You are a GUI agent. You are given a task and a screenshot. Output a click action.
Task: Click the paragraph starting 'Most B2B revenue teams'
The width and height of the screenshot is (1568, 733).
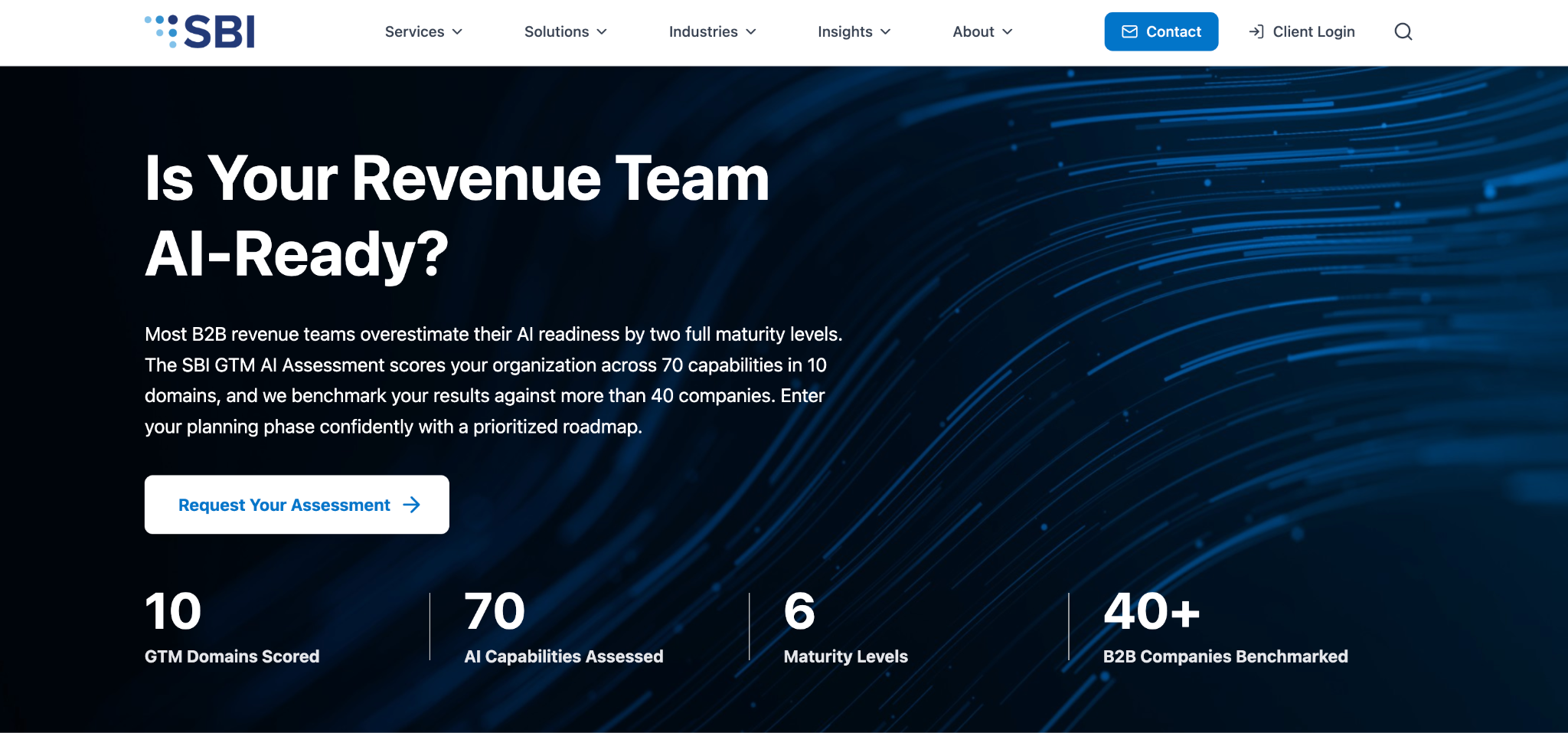[494, 381]
